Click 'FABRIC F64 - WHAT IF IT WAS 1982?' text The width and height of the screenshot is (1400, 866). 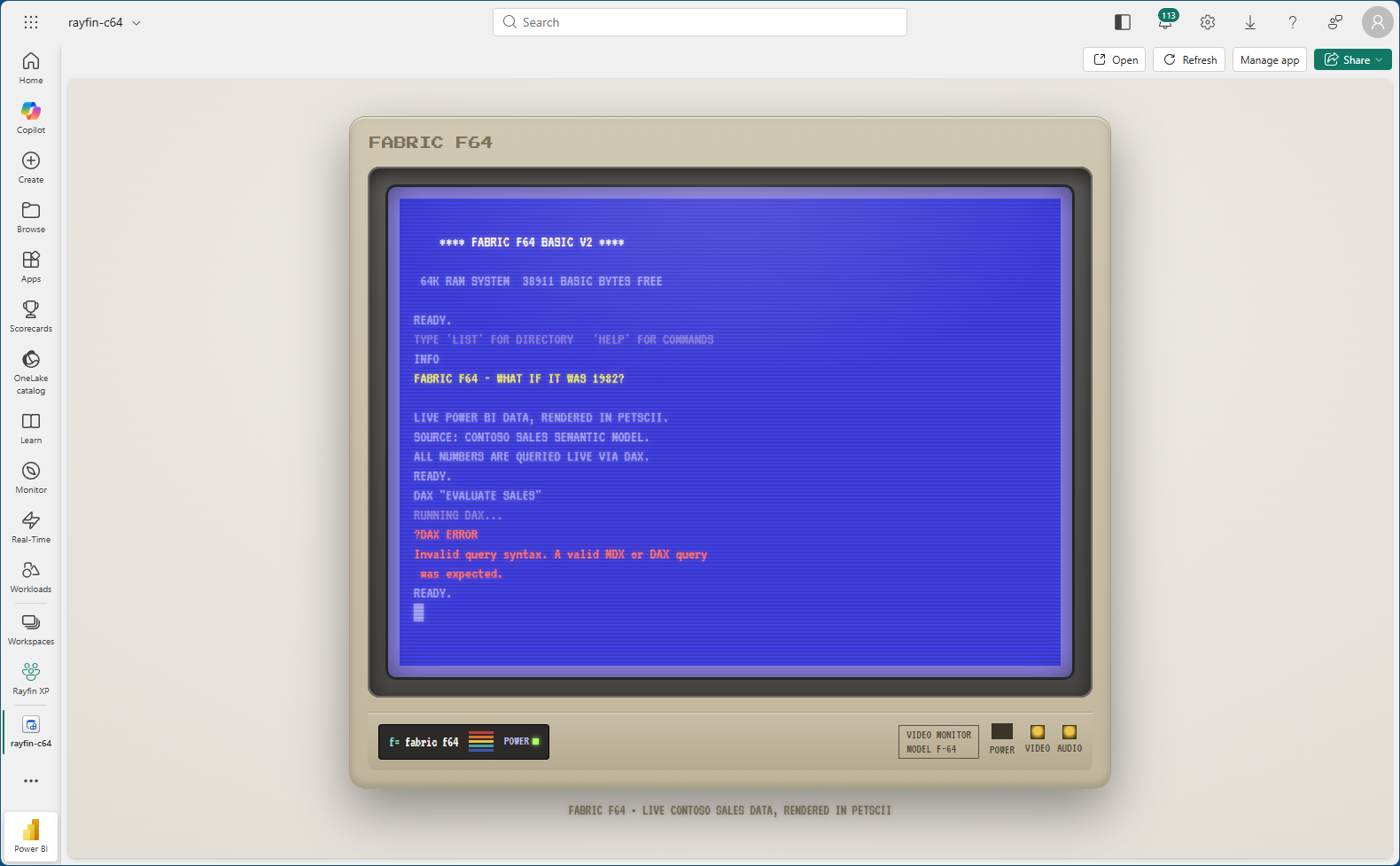(x=519, y=378)
